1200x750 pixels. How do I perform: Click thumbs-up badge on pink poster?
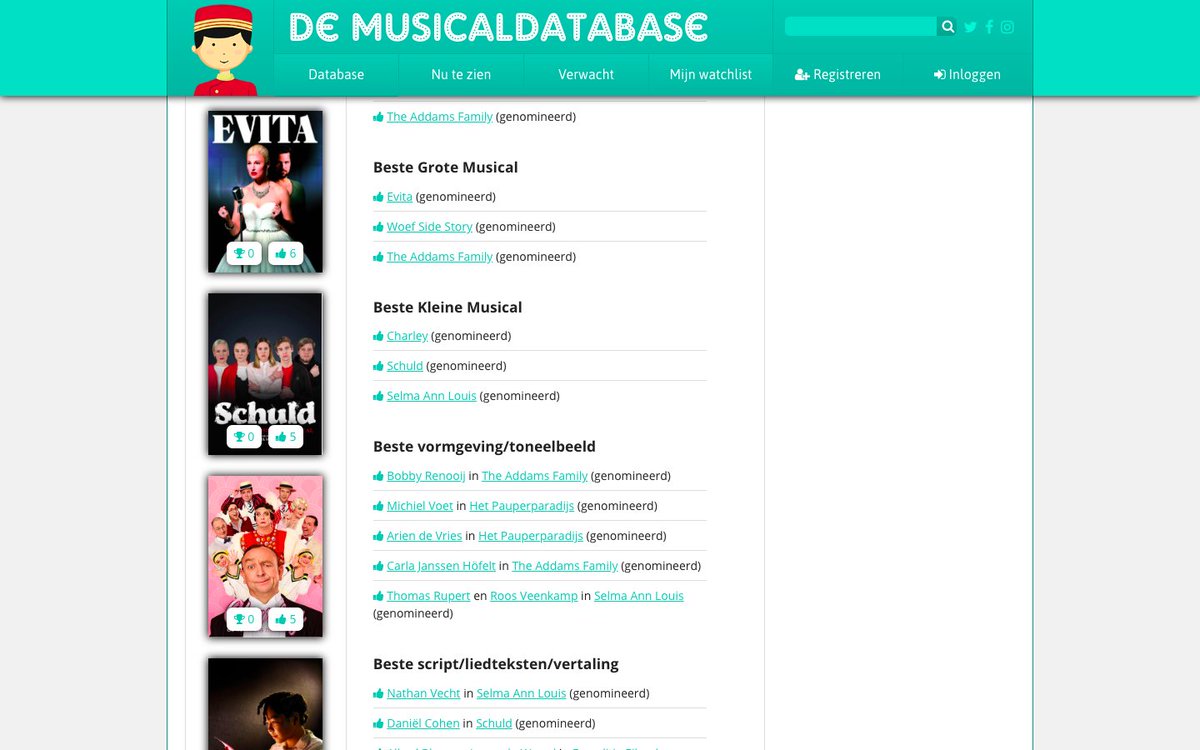286,620
